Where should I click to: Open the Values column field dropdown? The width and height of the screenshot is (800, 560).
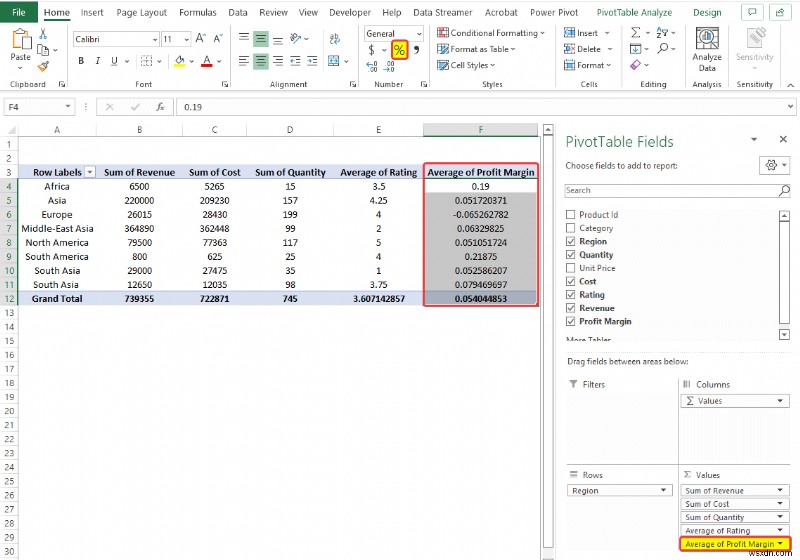coord(780,401)
